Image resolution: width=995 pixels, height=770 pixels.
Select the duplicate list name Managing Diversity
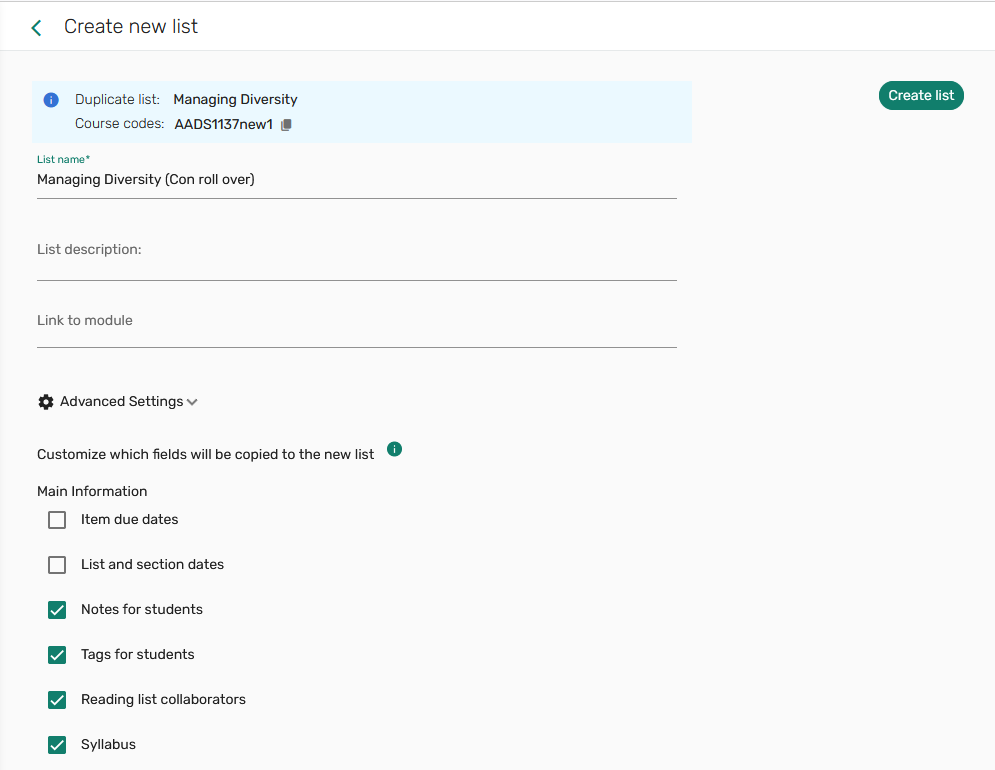(235, 99)
